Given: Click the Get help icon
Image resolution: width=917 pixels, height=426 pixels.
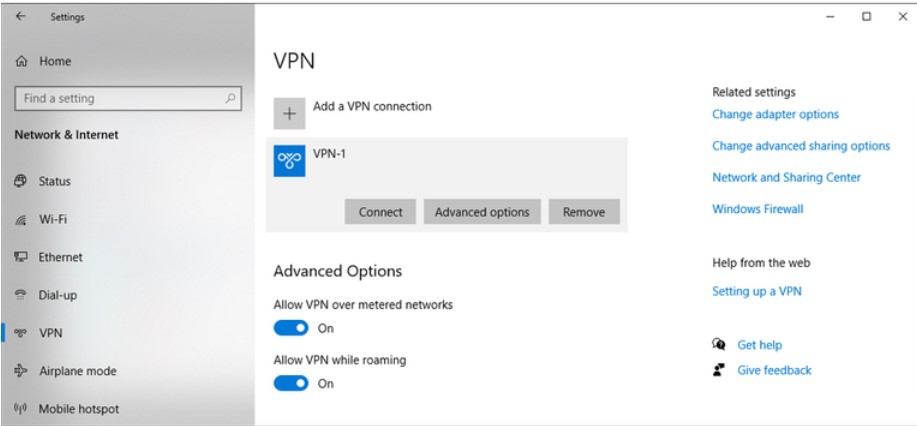Looking at the screenshot, I should click(719, 345).
